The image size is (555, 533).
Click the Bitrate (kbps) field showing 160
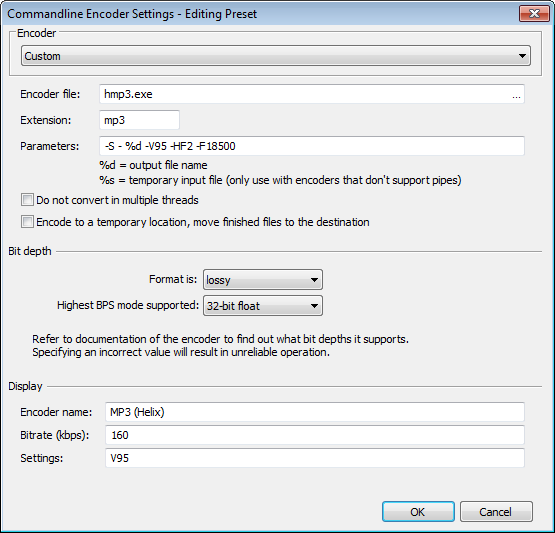tap(315, 435)
